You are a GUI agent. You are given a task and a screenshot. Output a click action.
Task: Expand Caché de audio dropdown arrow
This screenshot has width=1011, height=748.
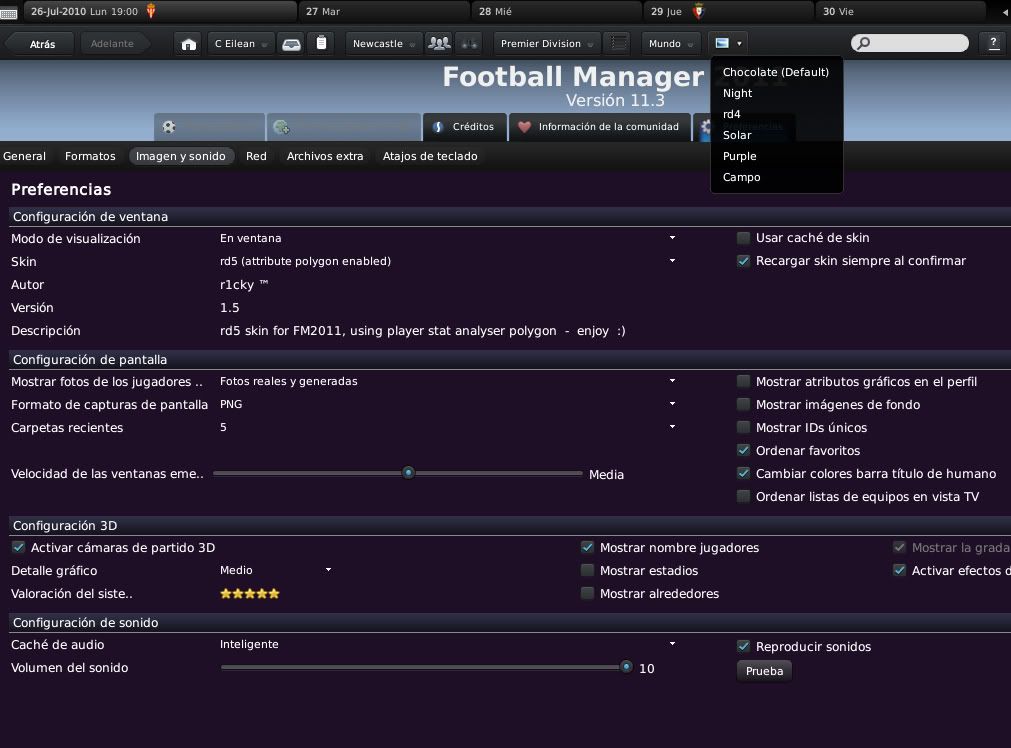point(672,644)
